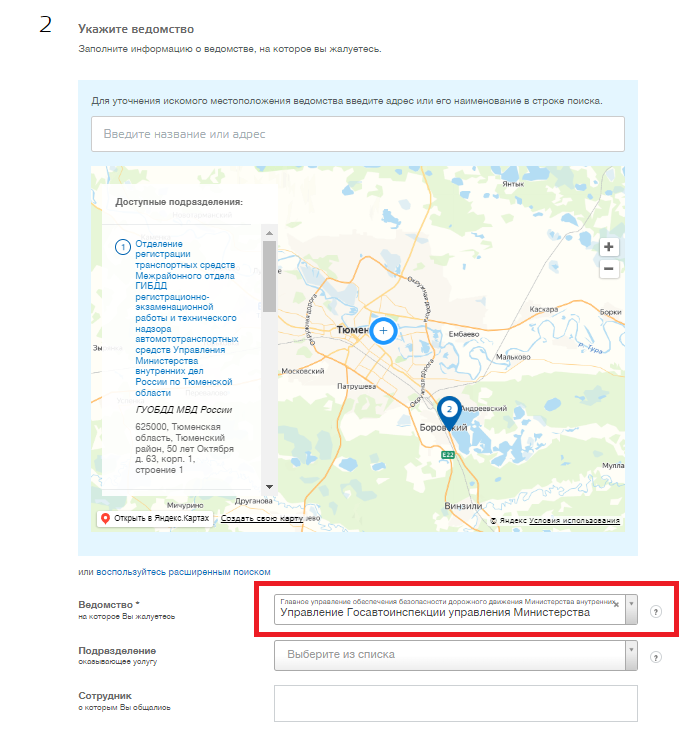
Task: Open 'Условия использования' link on map
Action: 574,520
